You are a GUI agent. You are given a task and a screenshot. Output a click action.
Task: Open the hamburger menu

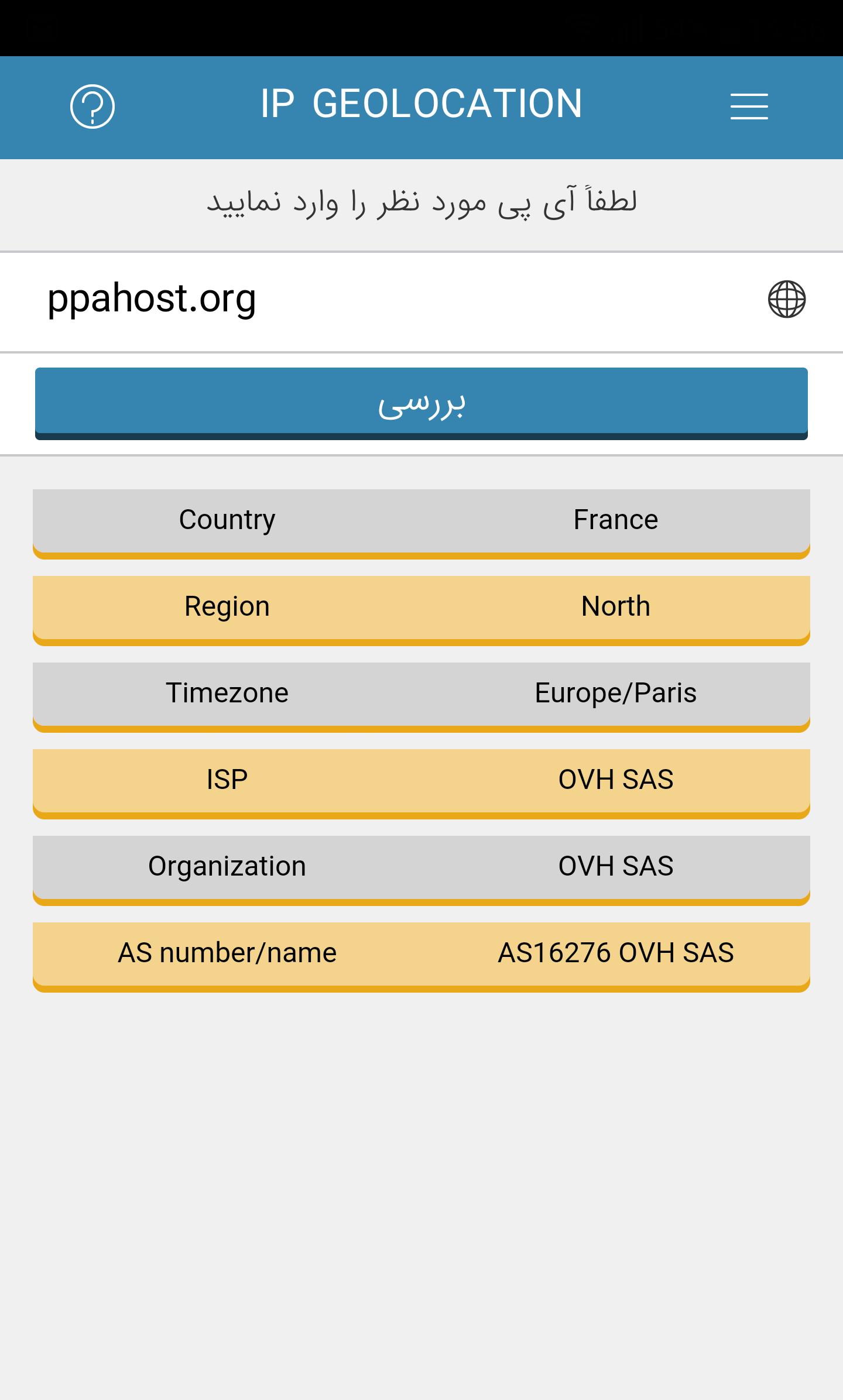749,106
